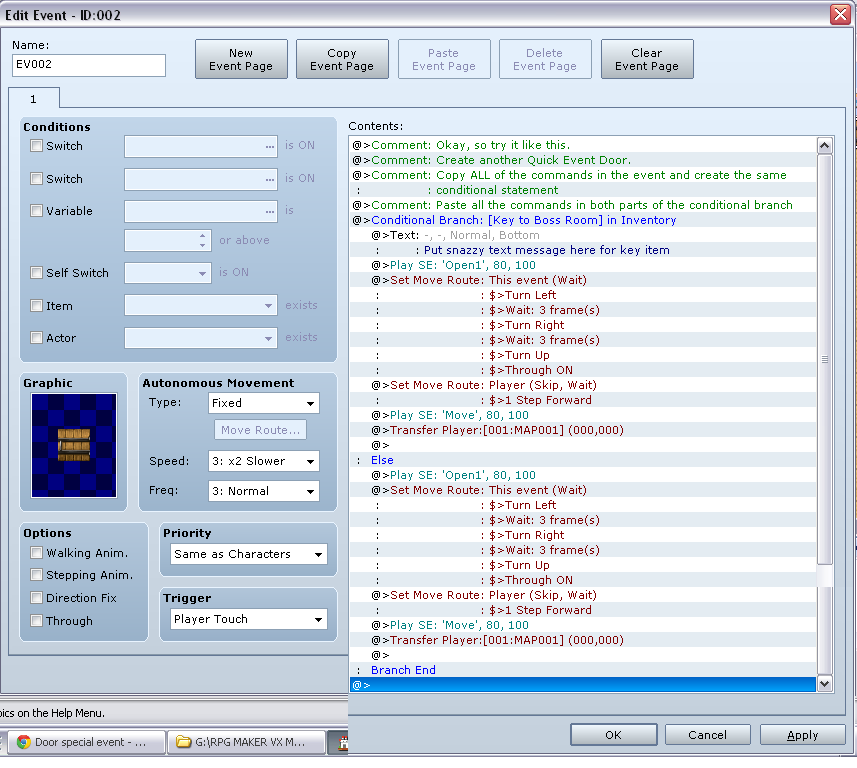Open the movement Type dropdown set to Fixed
The height and width of the screenshot is (768, 857).
tap(263, 403)
